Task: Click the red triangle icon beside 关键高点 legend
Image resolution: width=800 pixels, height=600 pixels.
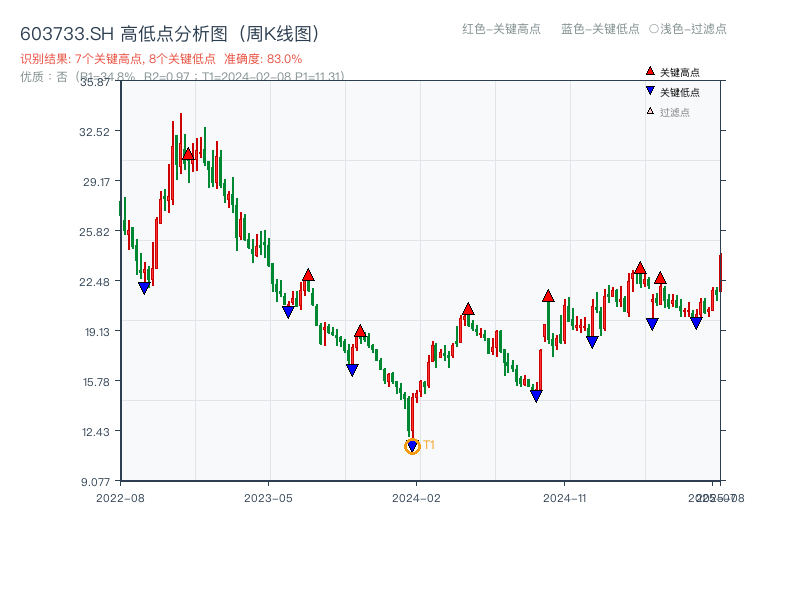Action: tap(650, 71)
